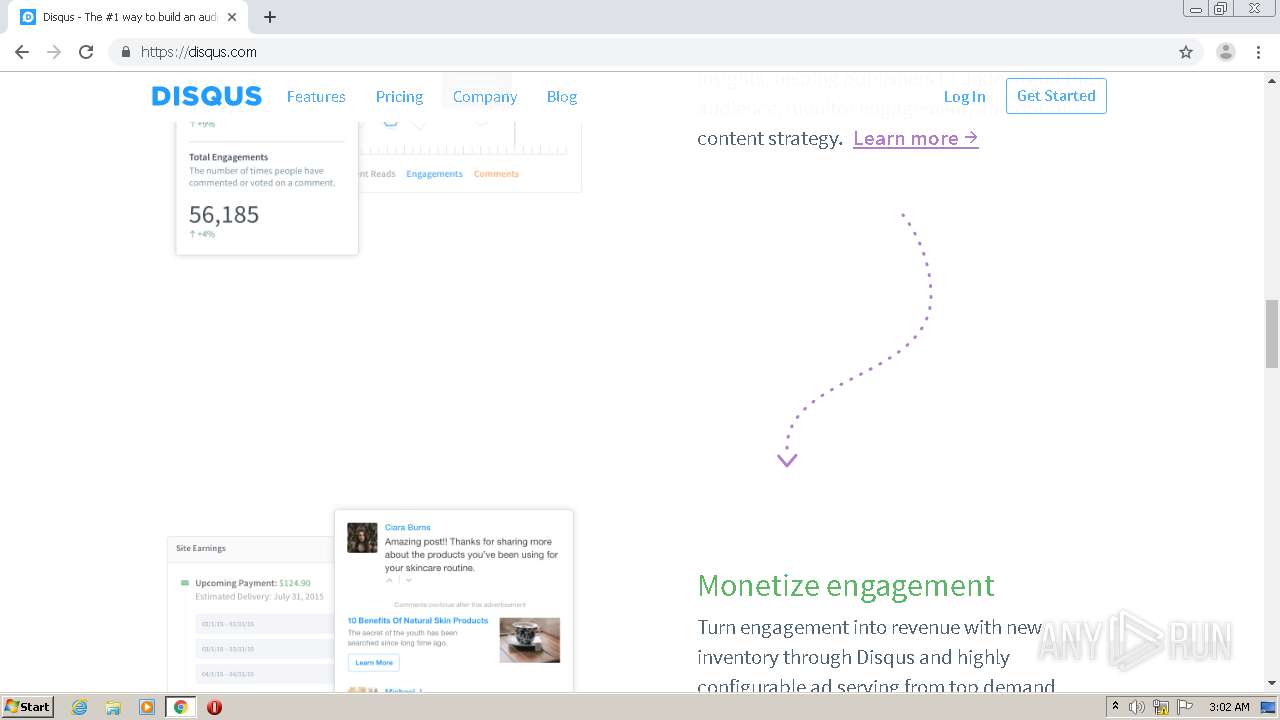This screenshot has height=720, width=1280.
Task: Click the coffee cup ad thumbnail
Action: click(x=530, y=640)
